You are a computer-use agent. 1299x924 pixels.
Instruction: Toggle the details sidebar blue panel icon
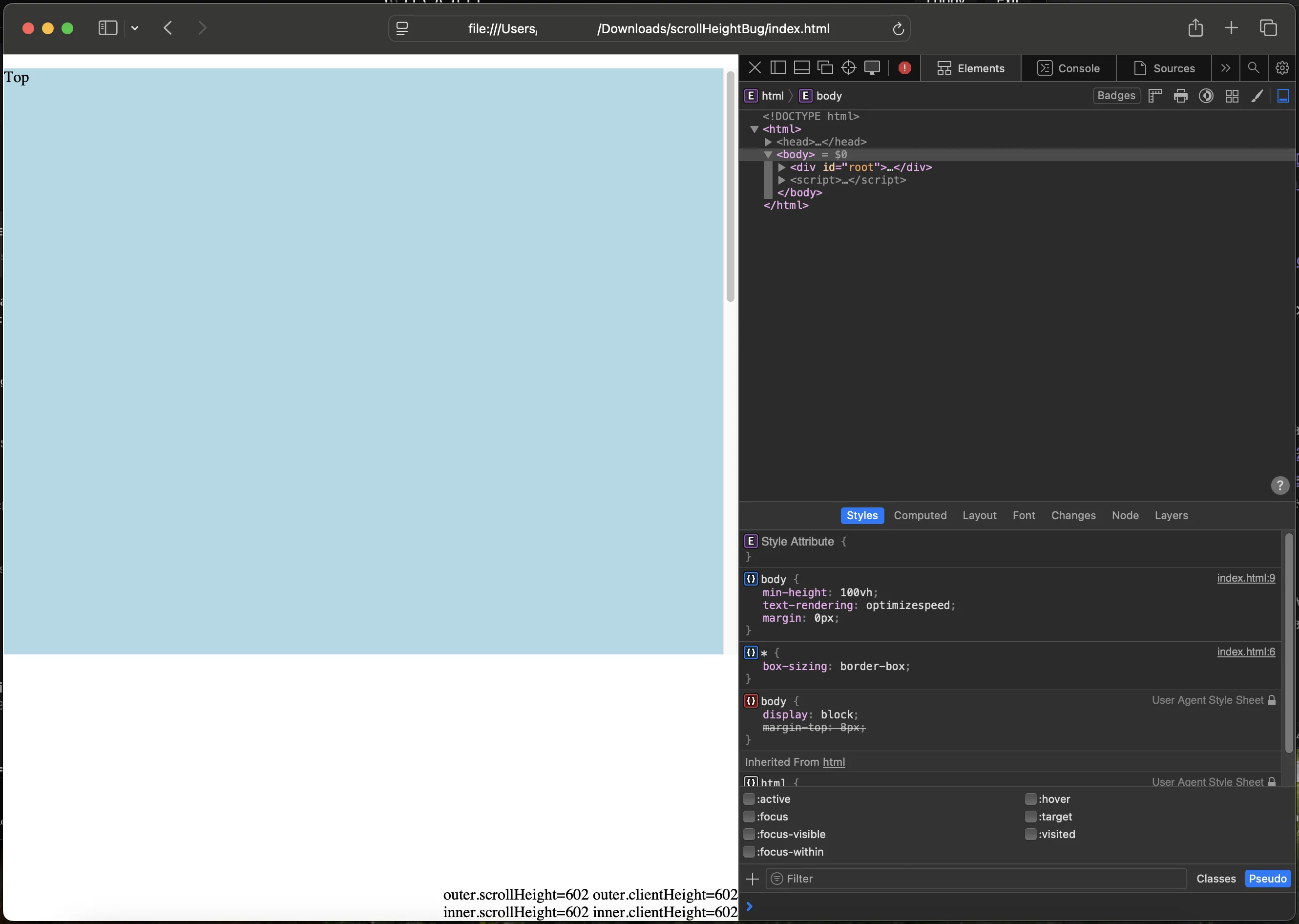click(x=1283, y=96)
